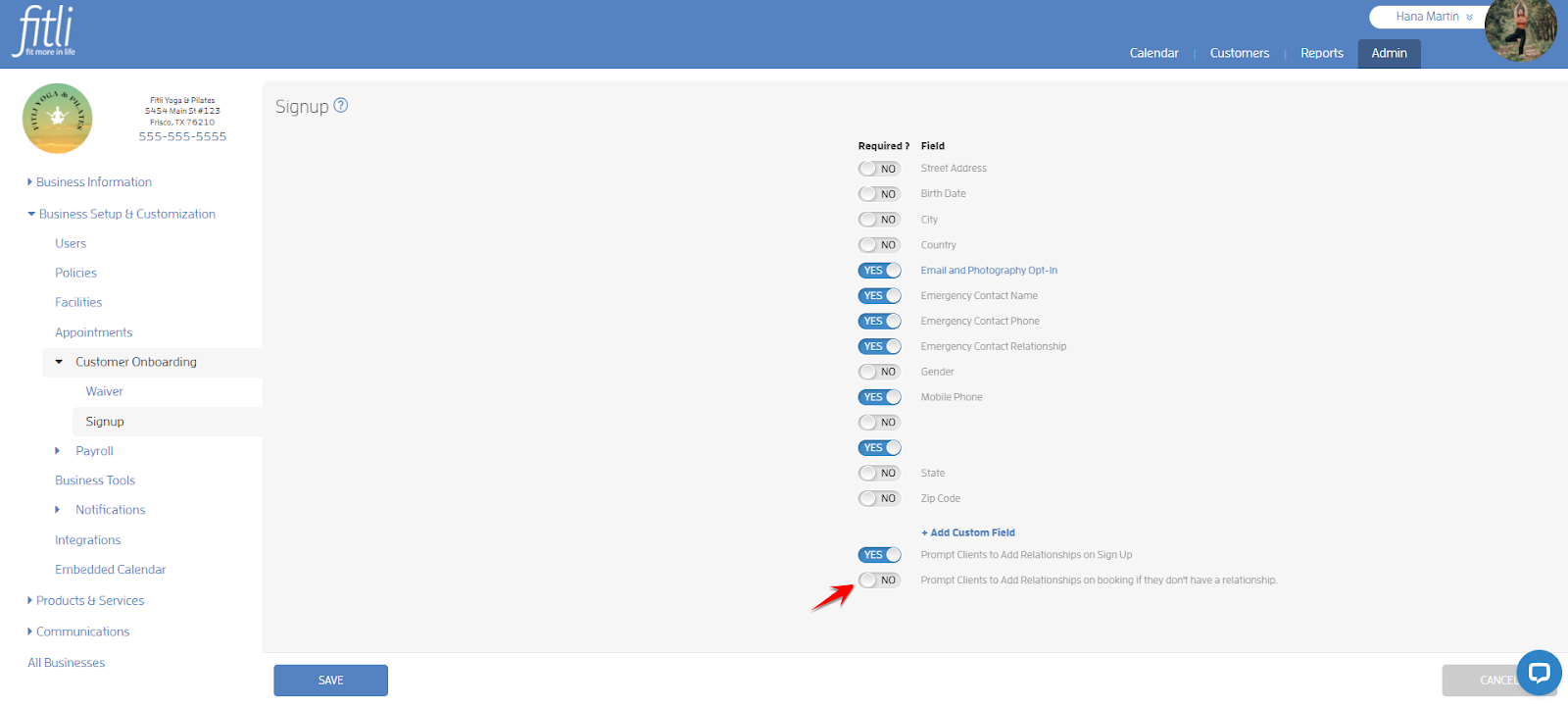This screenshot has height=707, width=1568.
Task: Open Integrations in sidebar
Action: pyautogui.click(x=87, y=540)
